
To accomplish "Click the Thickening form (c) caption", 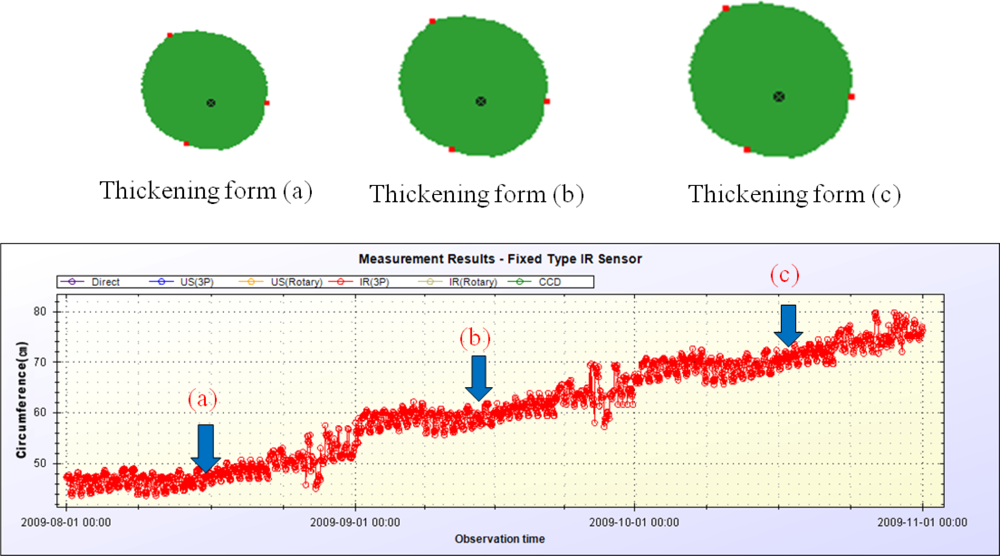I will [x=795, y=194].
